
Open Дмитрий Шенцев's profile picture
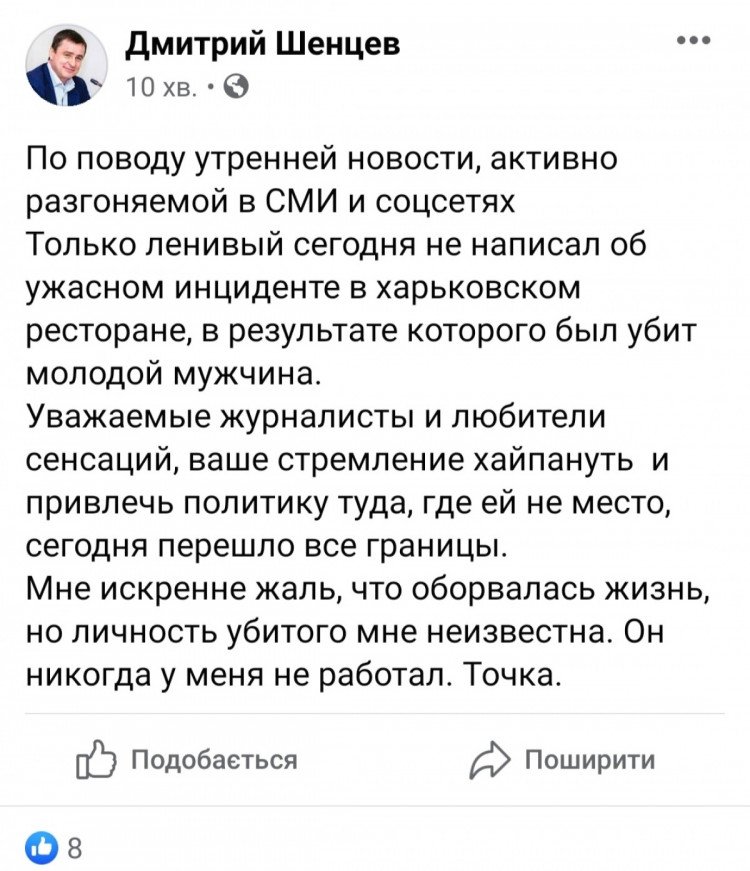(67, 65)
